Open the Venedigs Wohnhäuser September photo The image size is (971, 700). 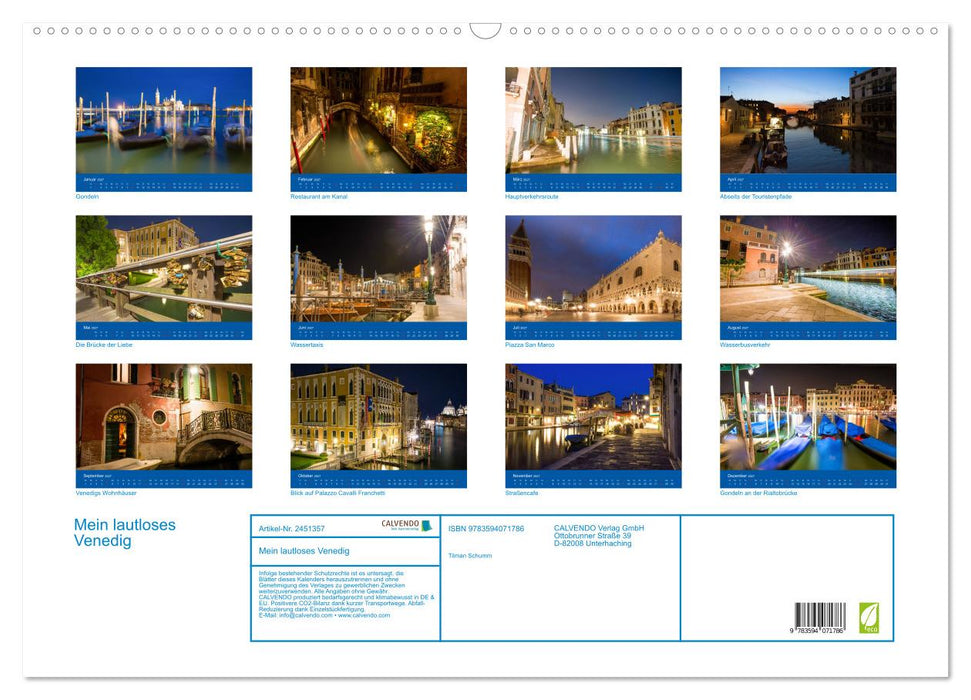pyautogui.click(x=164, y=417)
